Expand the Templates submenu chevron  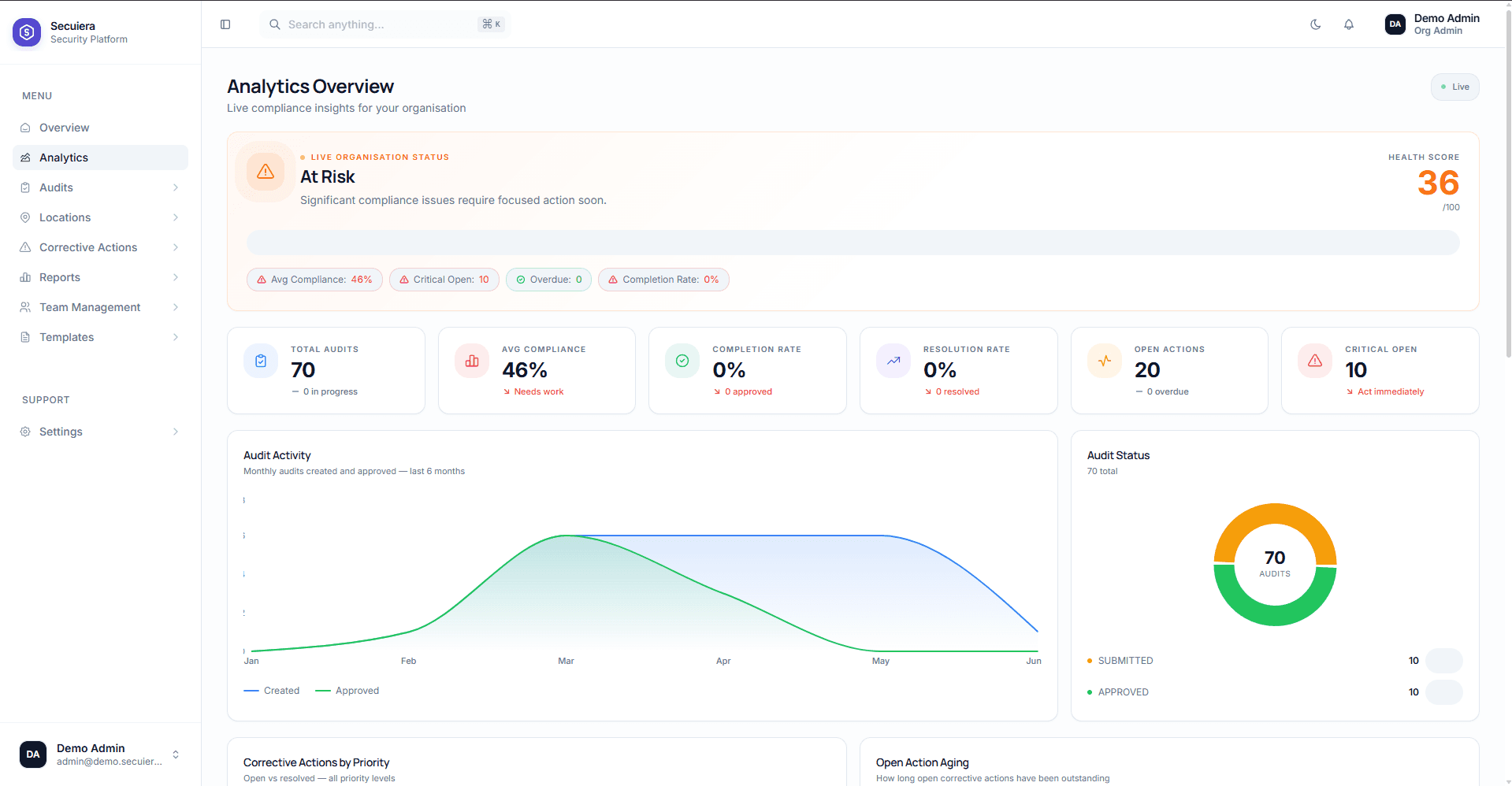click(x=176, y=337)
